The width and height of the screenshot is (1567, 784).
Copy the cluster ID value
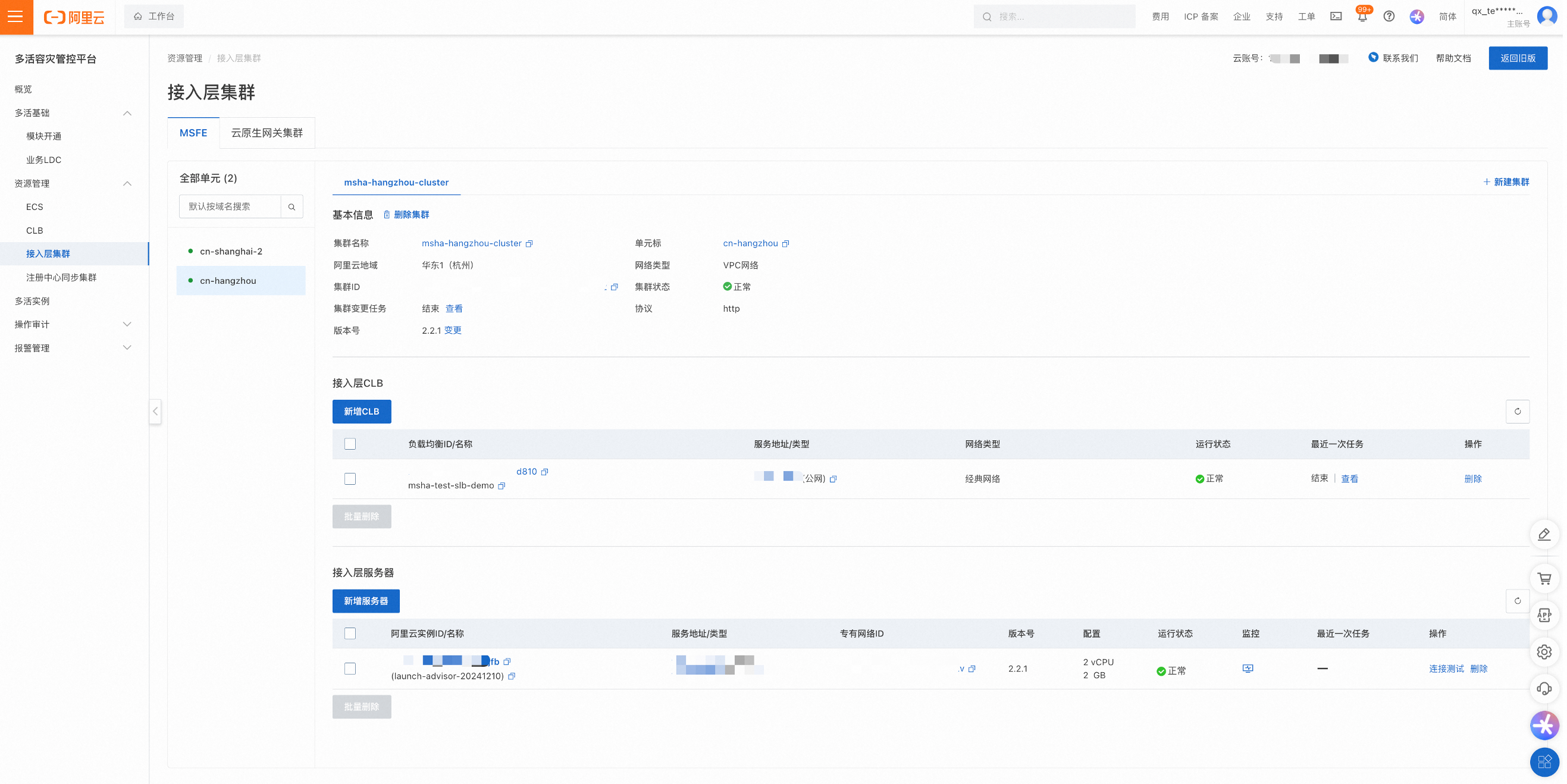pyautogui.click(x=616, y=287)
